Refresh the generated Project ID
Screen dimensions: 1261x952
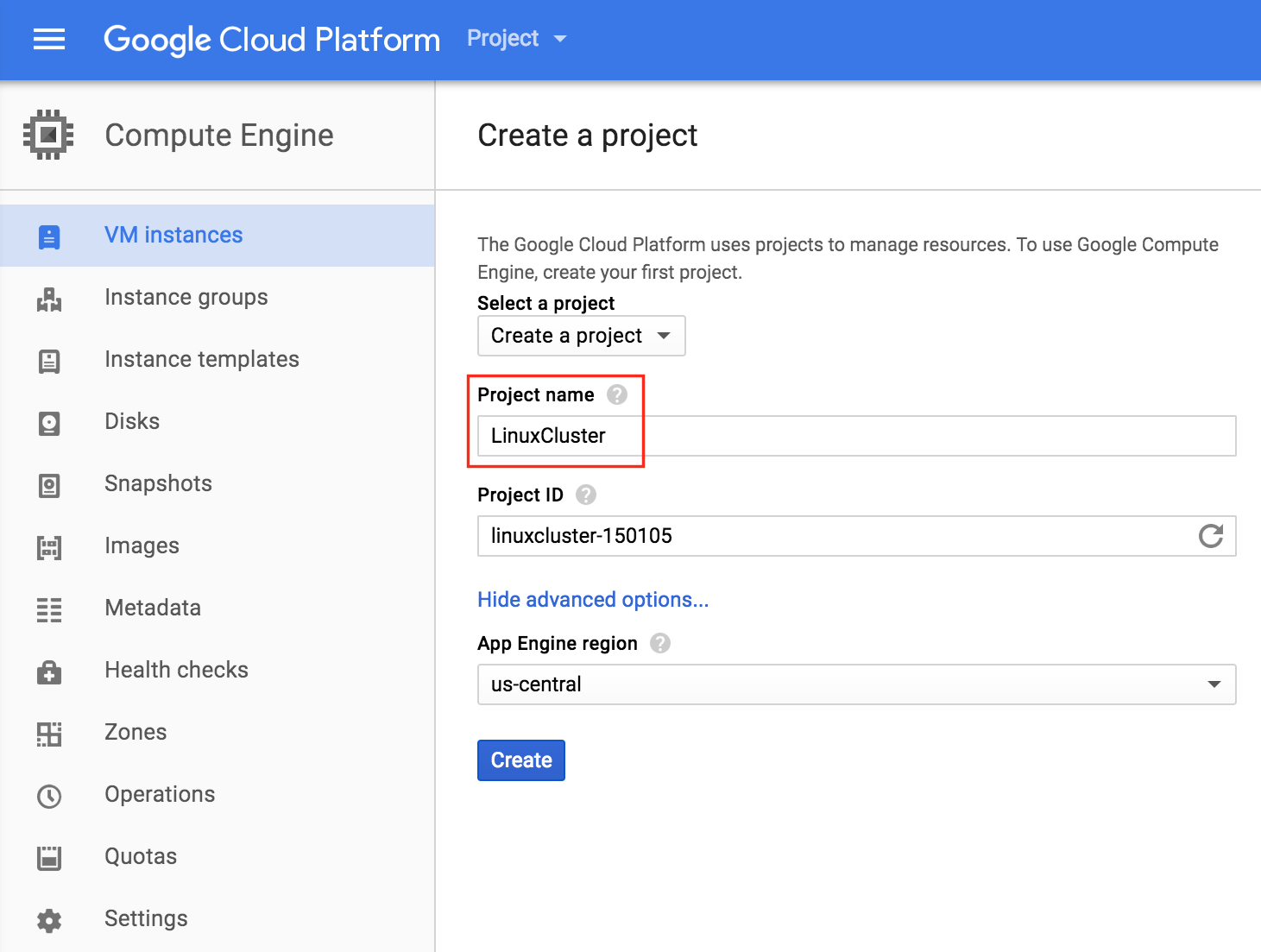pos(1211,536)
